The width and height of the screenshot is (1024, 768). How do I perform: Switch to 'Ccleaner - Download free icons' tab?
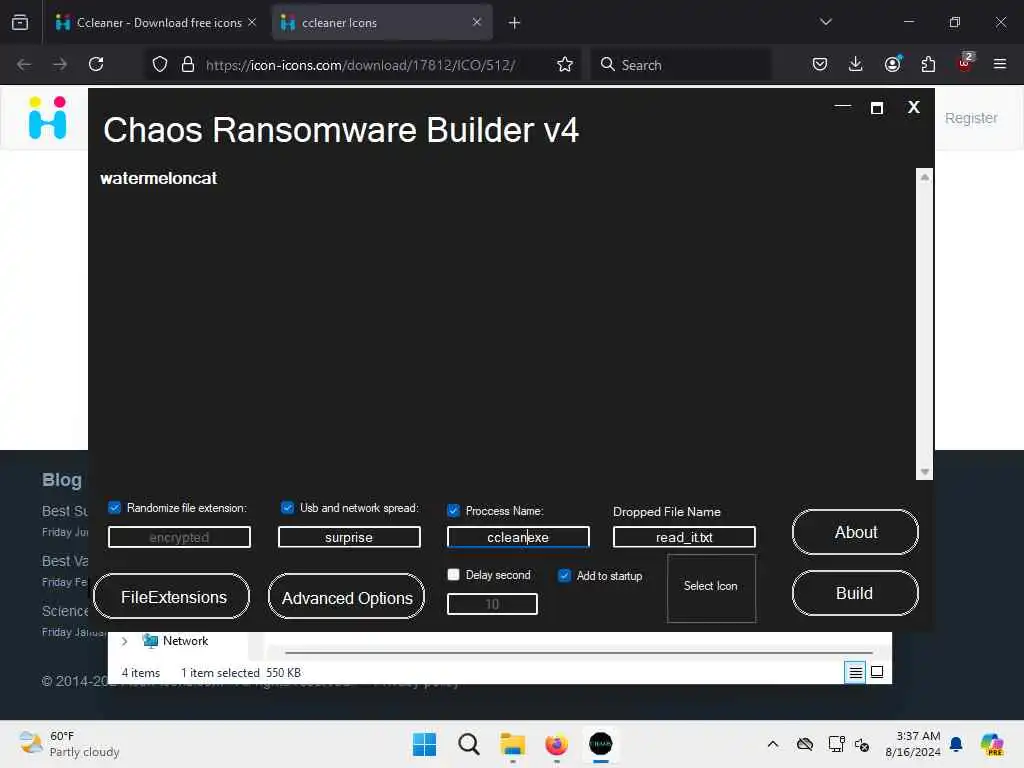155,23
